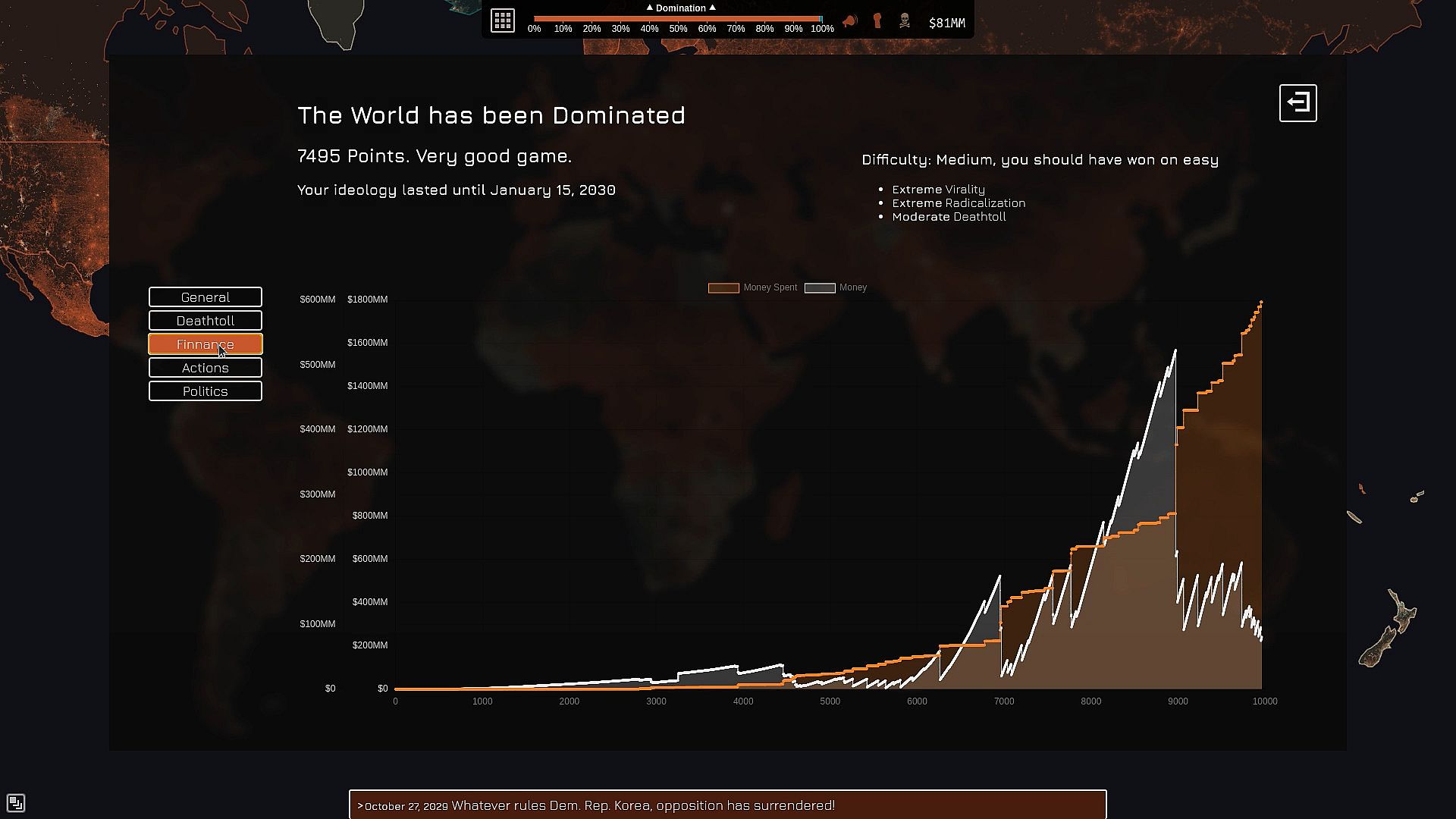Toggle Money Spent series in legend
The image size is (1456, 819).
[753, 287]
